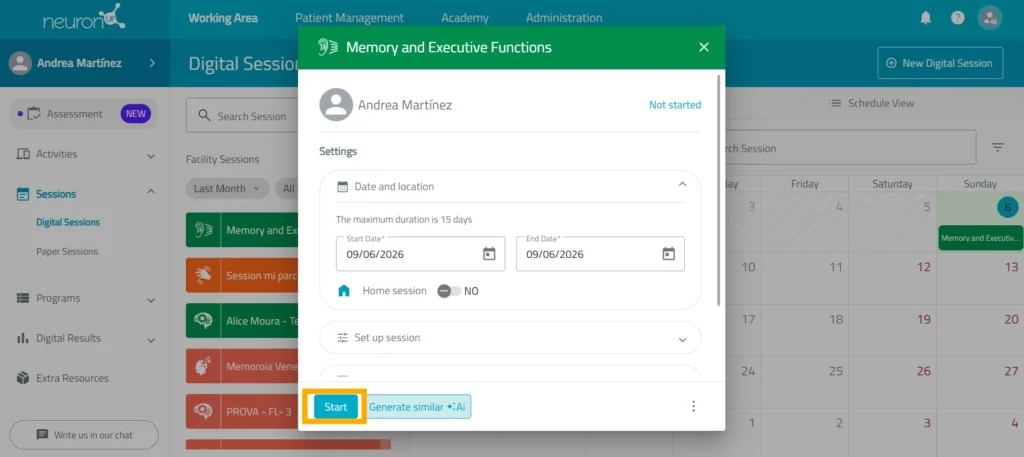The height and width of the screenshot is (457, 1024).
Task: Click the Start button
Action: coord(336,406)
